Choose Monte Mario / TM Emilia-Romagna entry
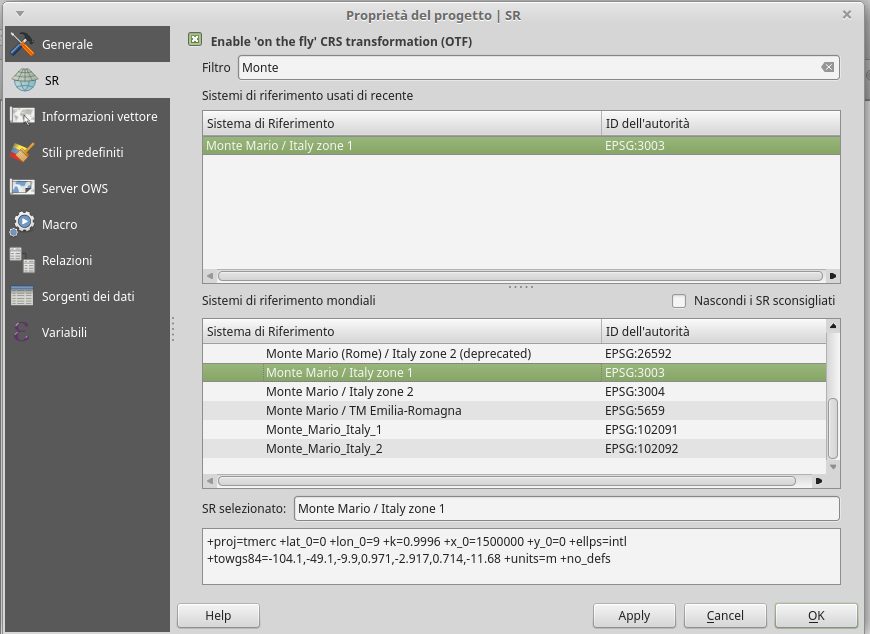The image size is (870, 634). tap(363, 411)
